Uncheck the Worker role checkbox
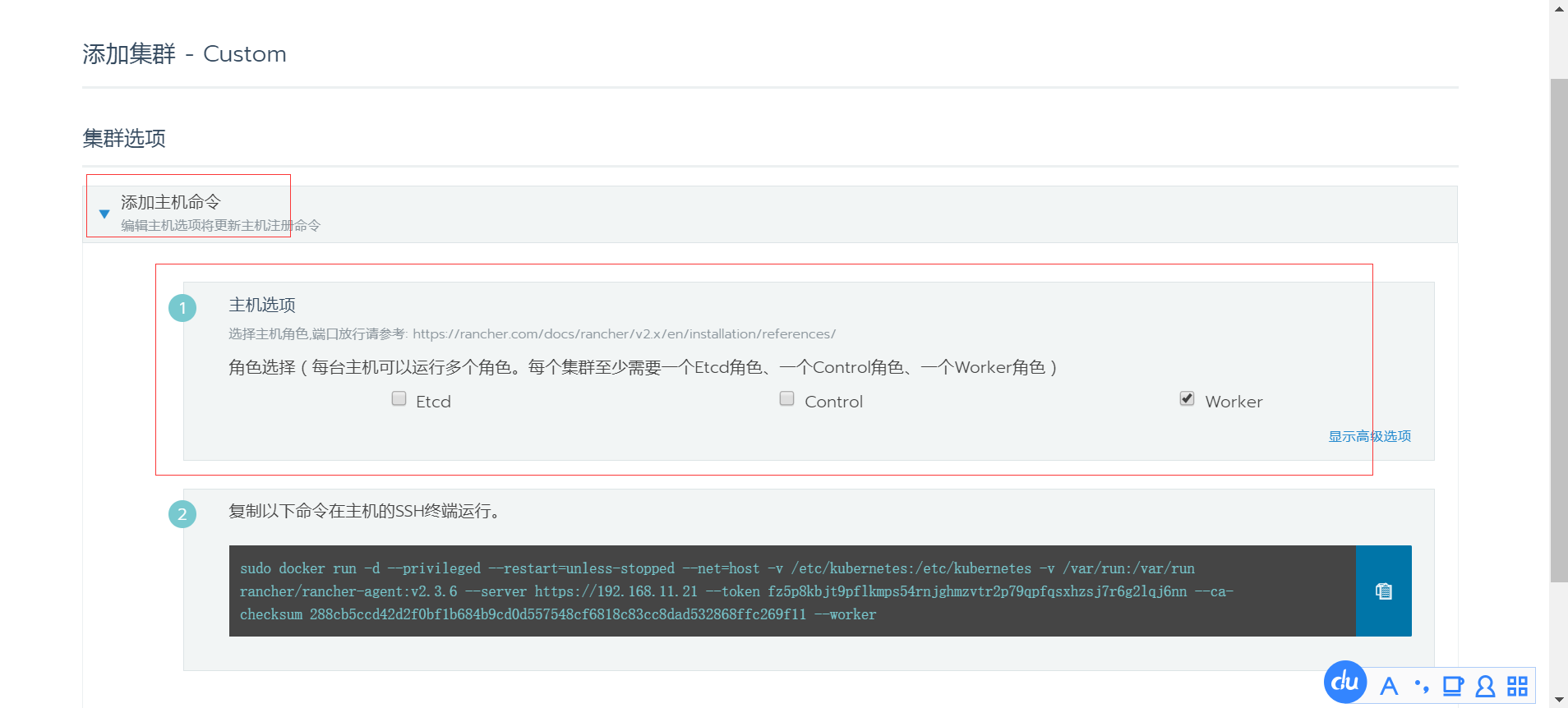 pos(1187,399)
